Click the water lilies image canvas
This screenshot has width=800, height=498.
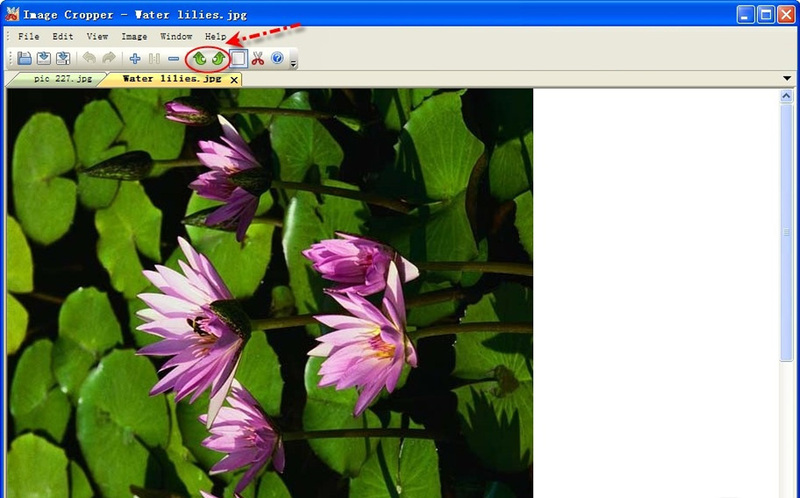point(270,293)
